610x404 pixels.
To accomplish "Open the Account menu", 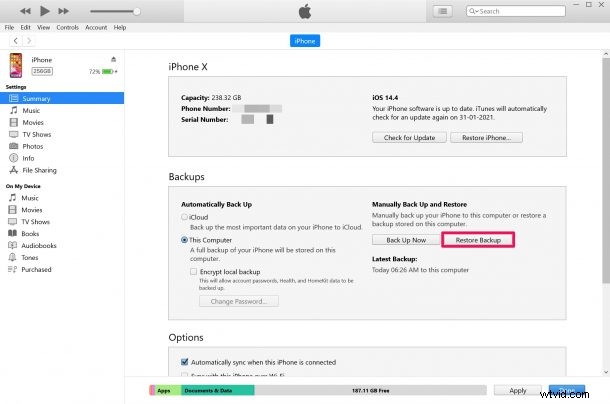I will [96, 28].
